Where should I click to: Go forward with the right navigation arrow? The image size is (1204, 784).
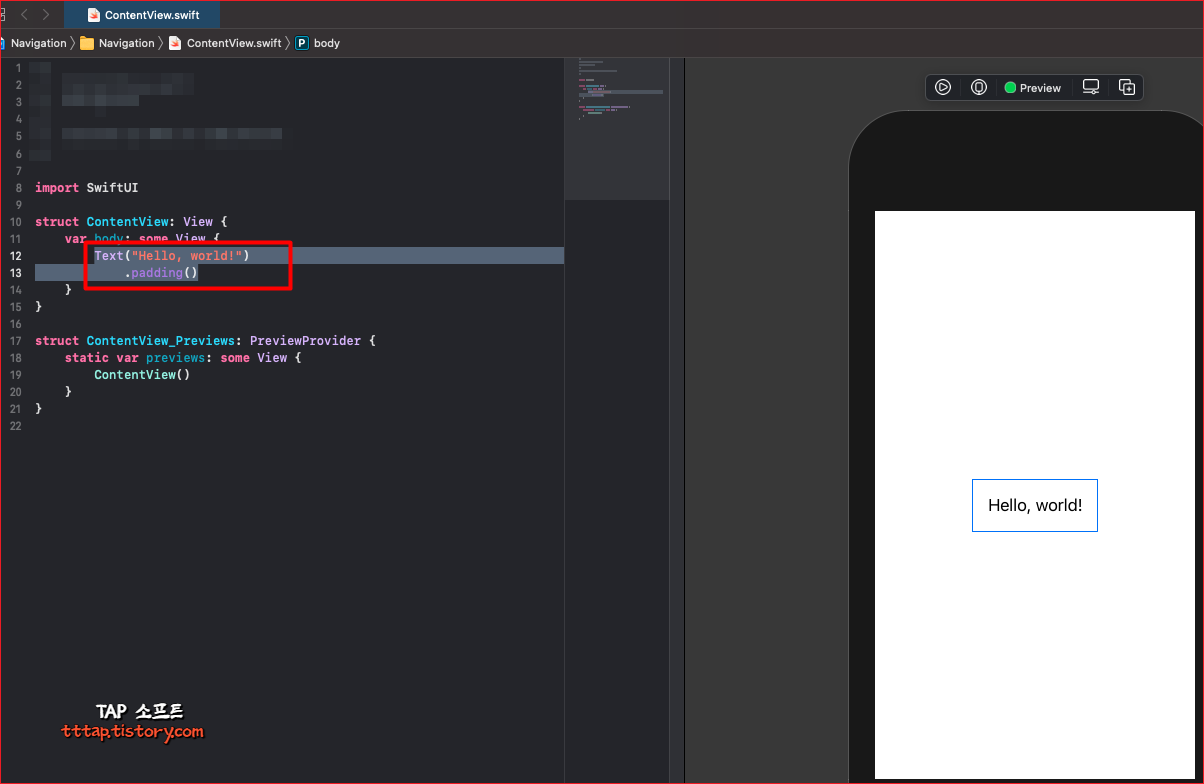(x=46, y=14)
